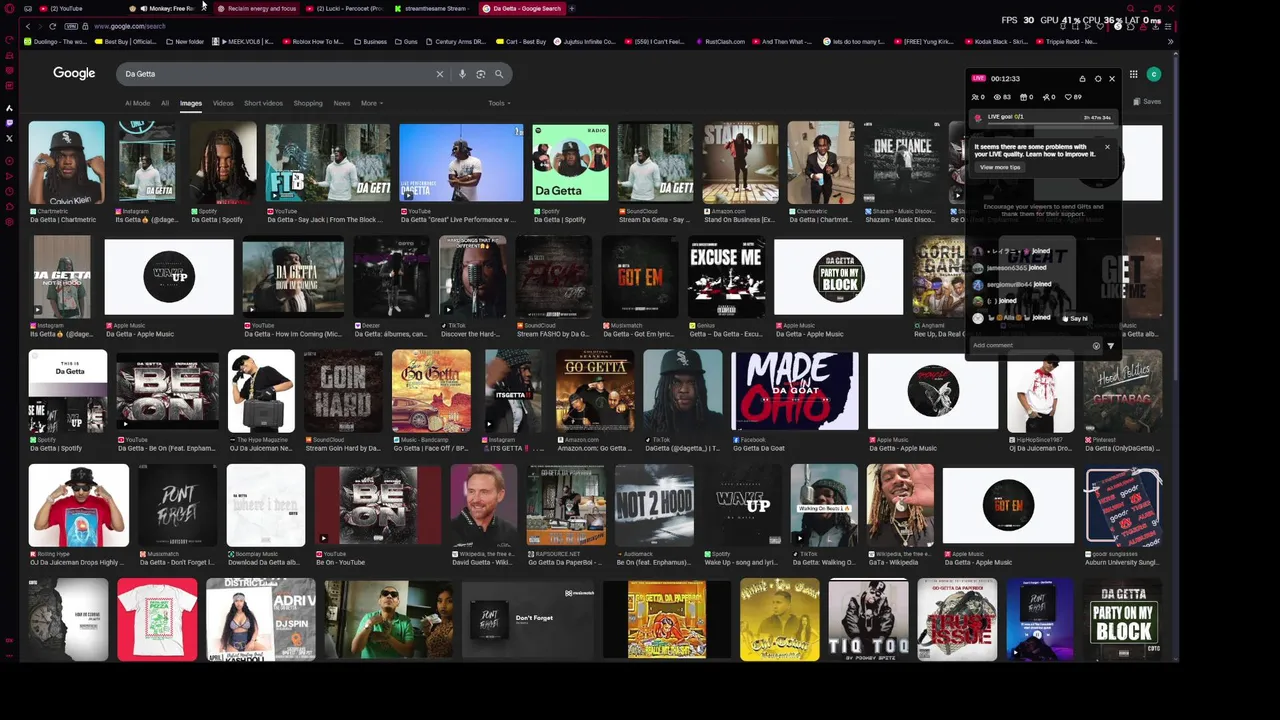
Task: Open the EXCUSE ME Genius image
Action: tap(726, 276)
